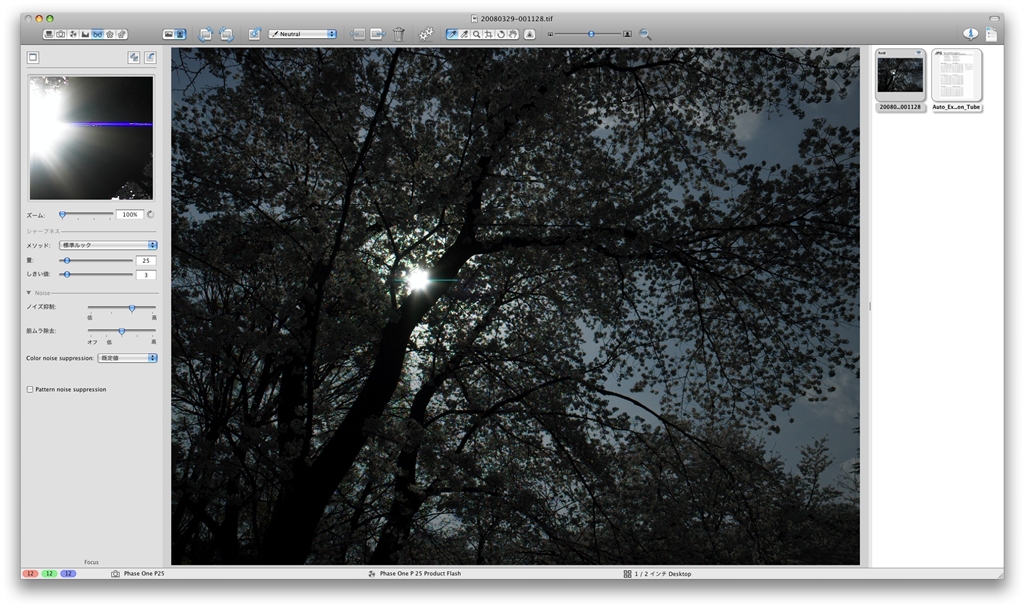Screen dimensions: 1024x607
Task: Select the Auto_Ex...on_Tube thumbnail
Action: (x=956, y=80)
